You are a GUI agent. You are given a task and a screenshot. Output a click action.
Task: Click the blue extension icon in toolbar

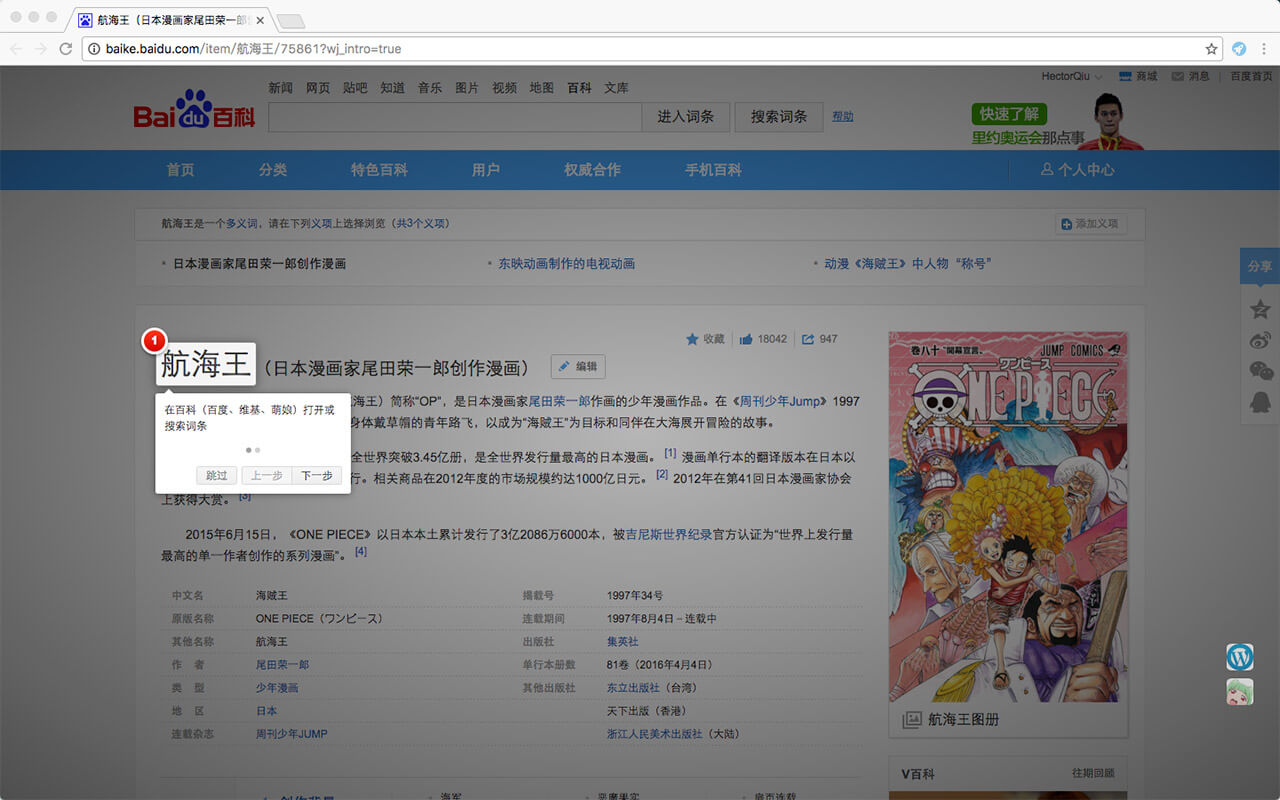pyautogui.click(x=1239, y=48)
